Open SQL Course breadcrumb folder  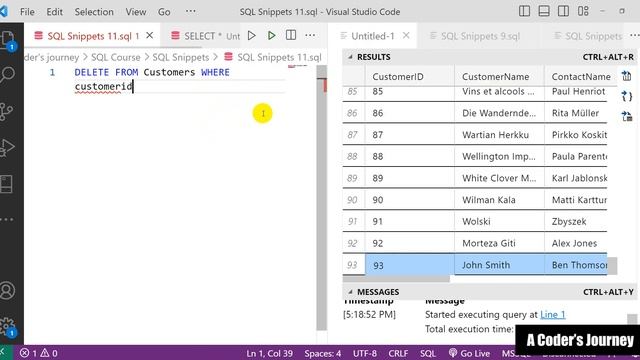(116, 57)
